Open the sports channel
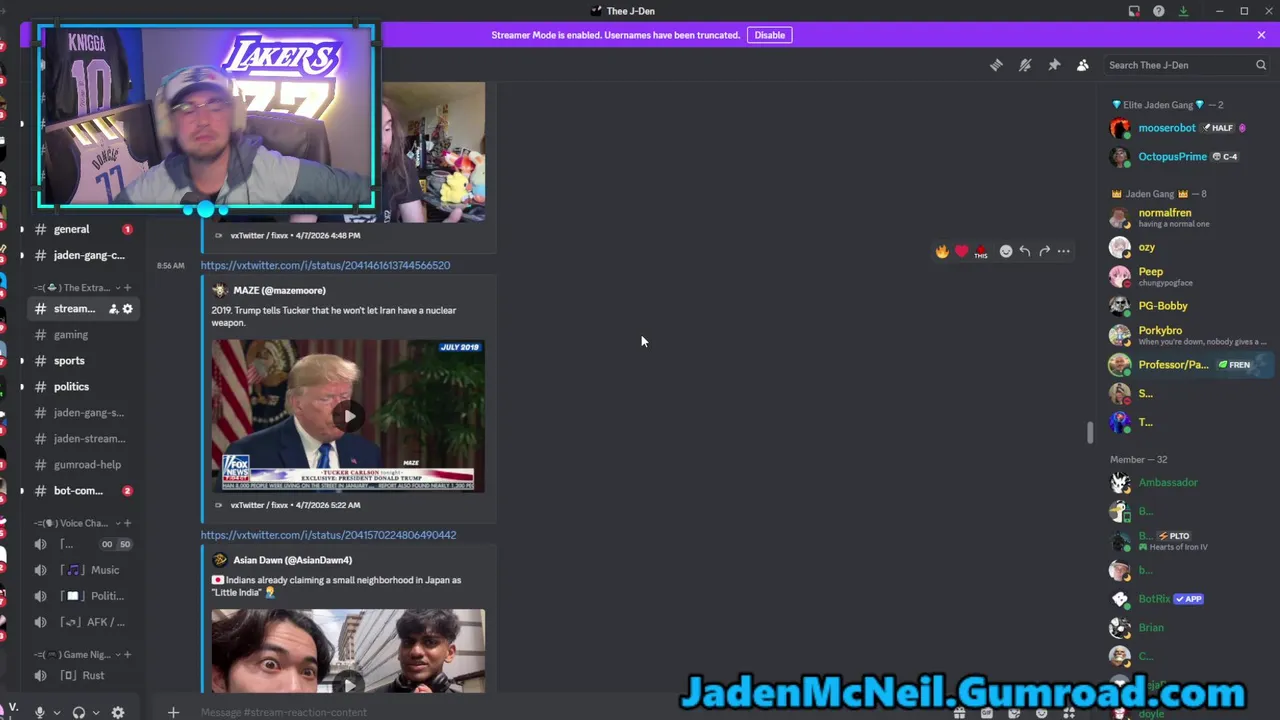Screen dimensions: 1280x720 point(84,361)
